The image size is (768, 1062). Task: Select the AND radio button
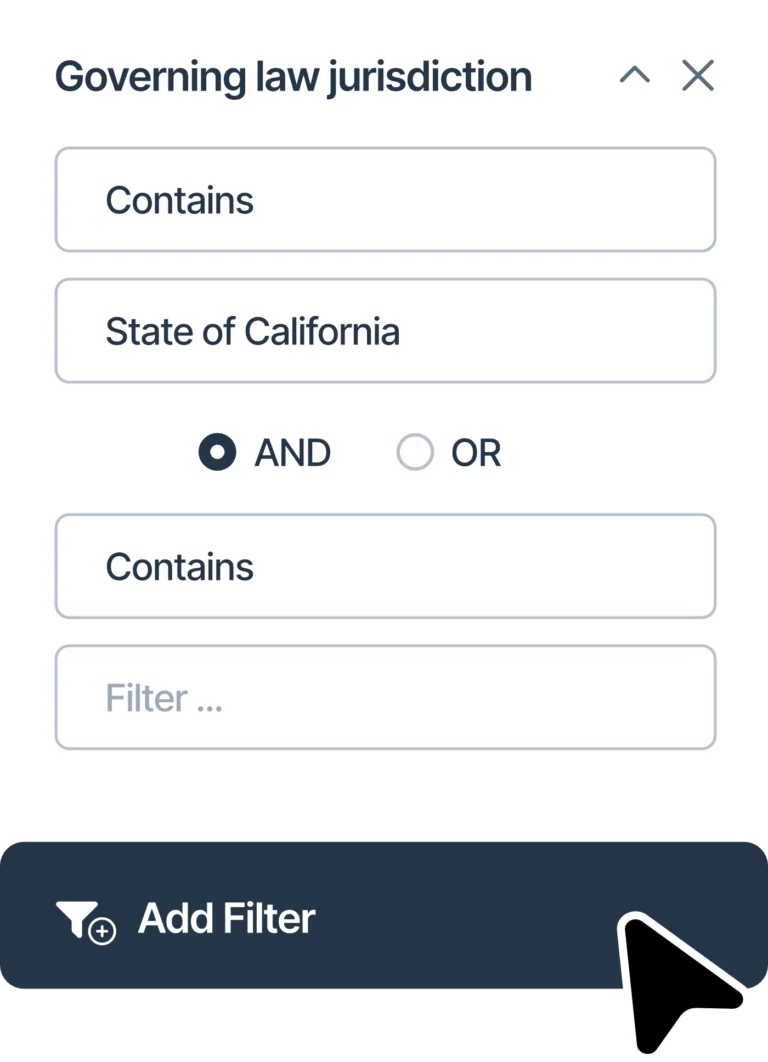tap(218, 453)
